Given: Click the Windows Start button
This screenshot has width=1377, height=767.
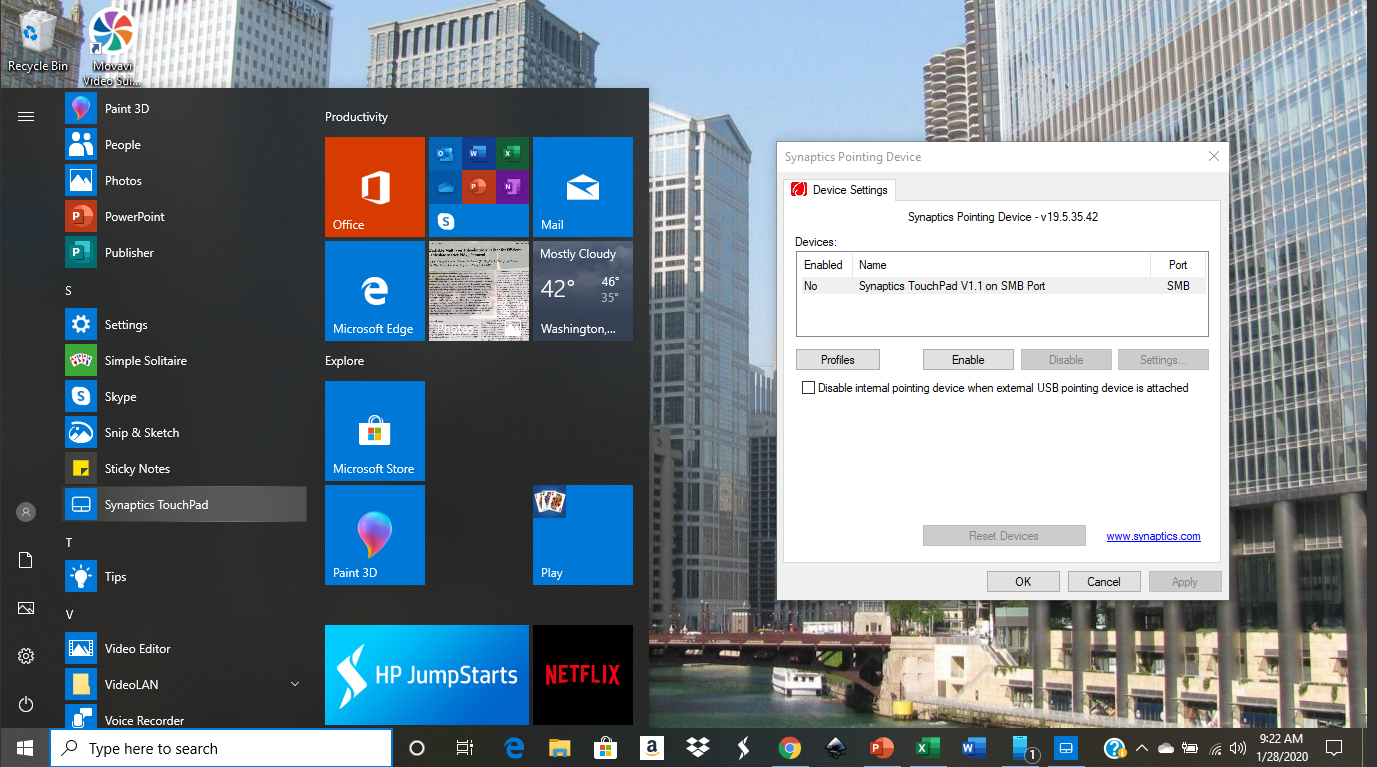Looking at the screenshot, I should click(25, 748).
